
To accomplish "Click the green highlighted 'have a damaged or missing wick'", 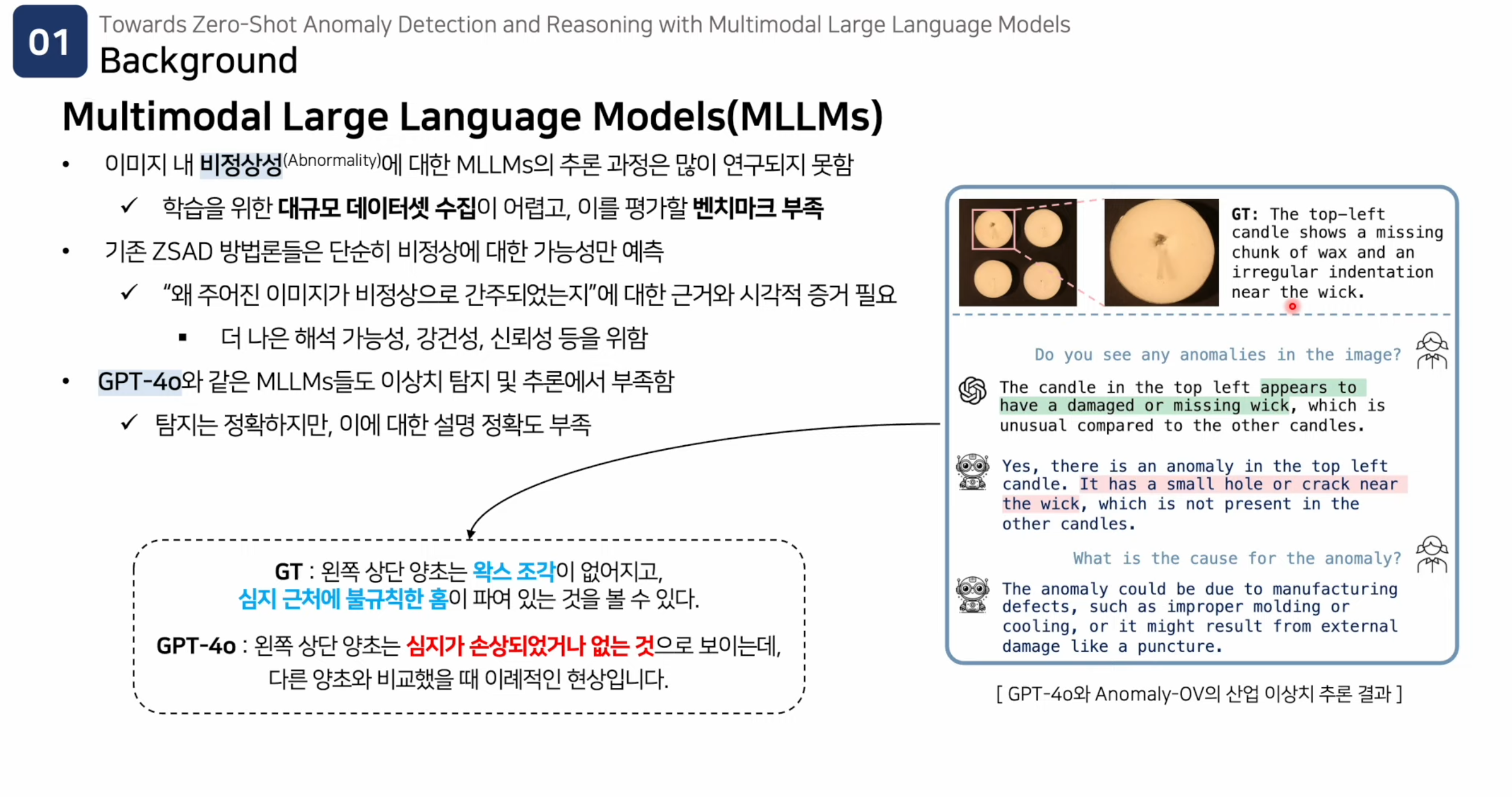I will [x=1143, y=405].
